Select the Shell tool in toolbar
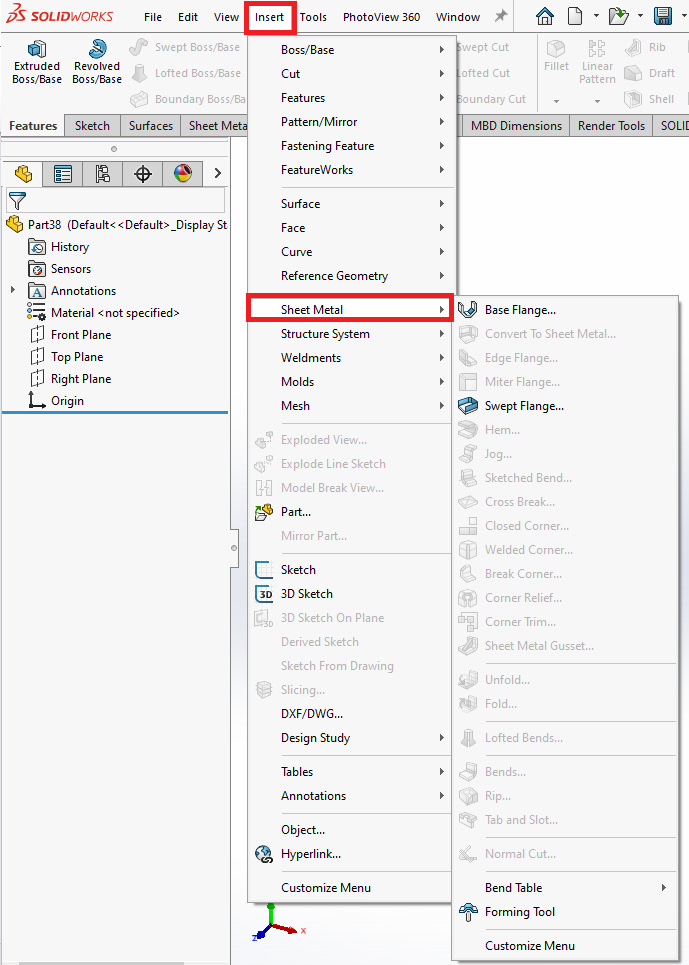The image size is (689, 965). (649, 99)
